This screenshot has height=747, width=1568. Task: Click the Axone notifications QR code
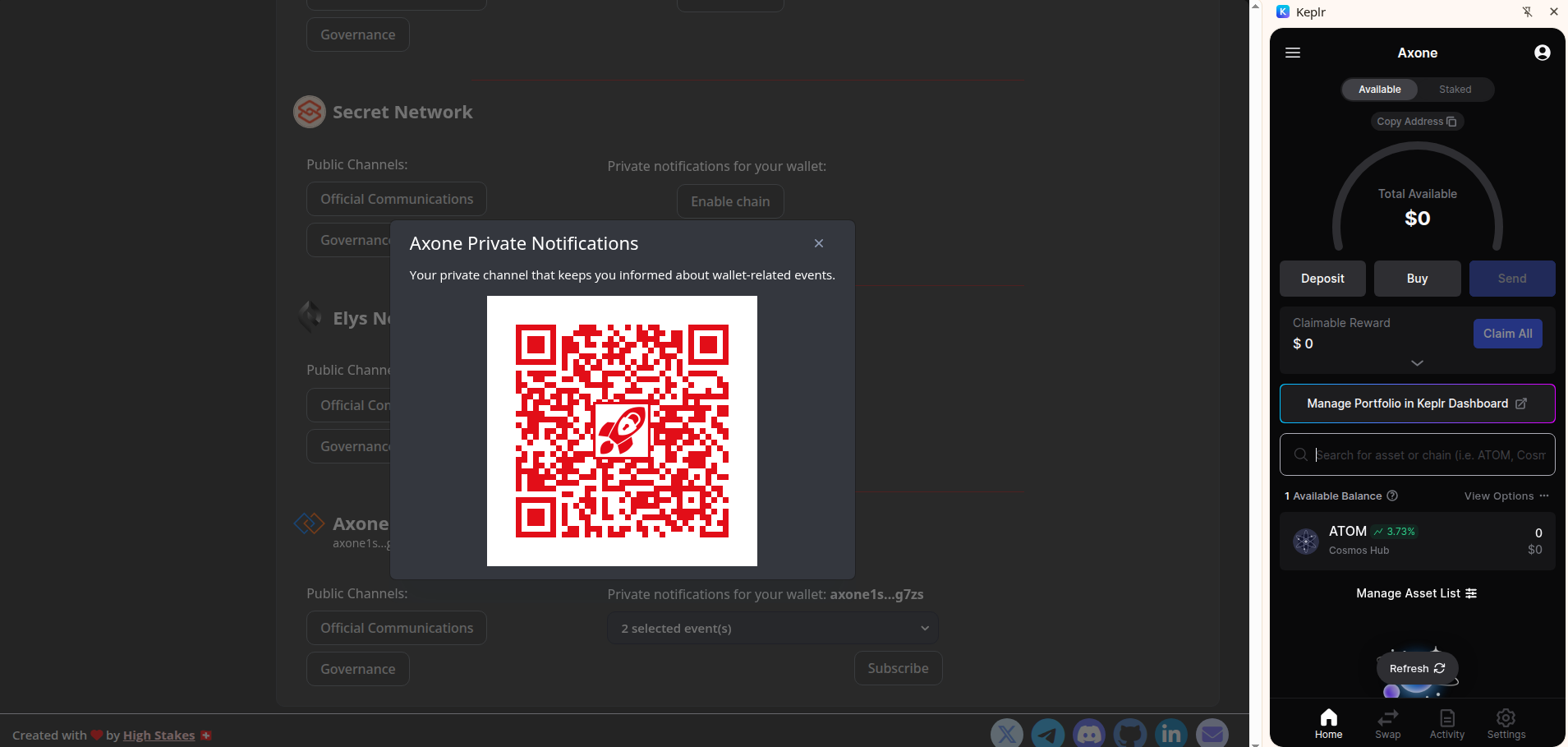click(622, 431)
